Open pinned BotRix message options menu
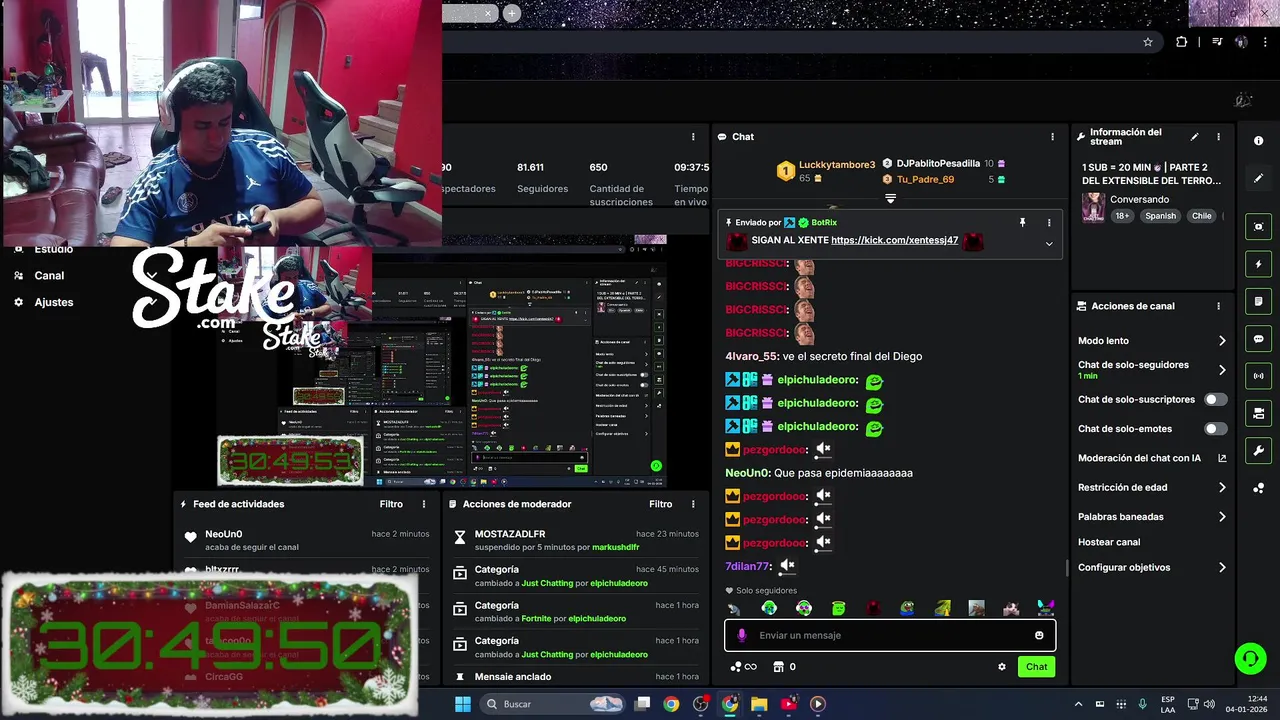 (x=1049, y=223)
